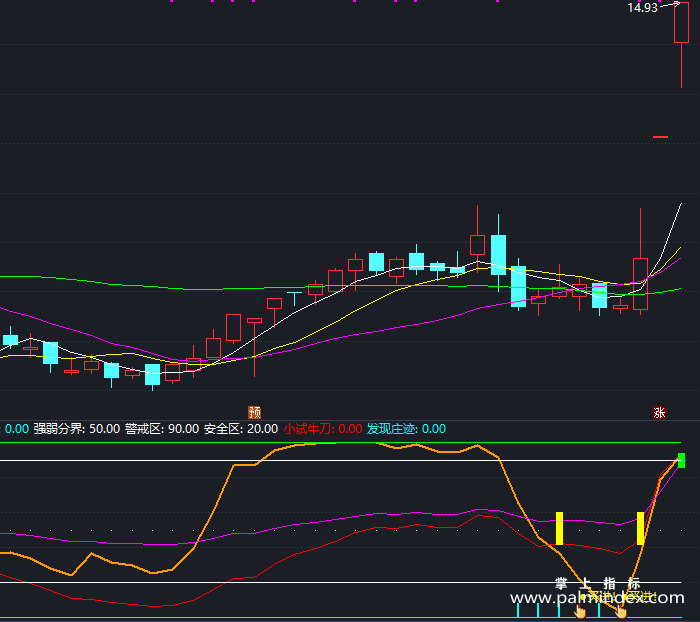This screenshot has width=700, height=622.
Task: Click the 警戒区: 90.00 indicator label
Action: [162, 429]
